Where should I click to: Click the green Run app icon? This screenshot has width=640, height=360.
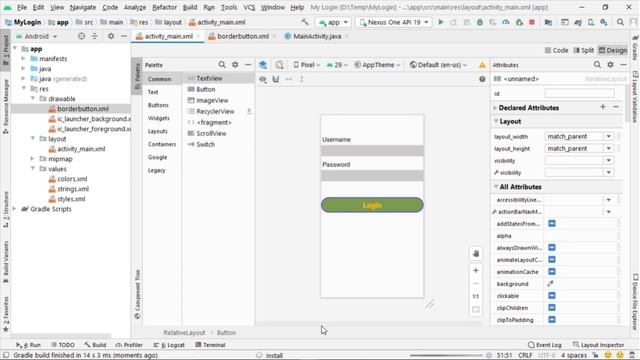pos(441,22)
